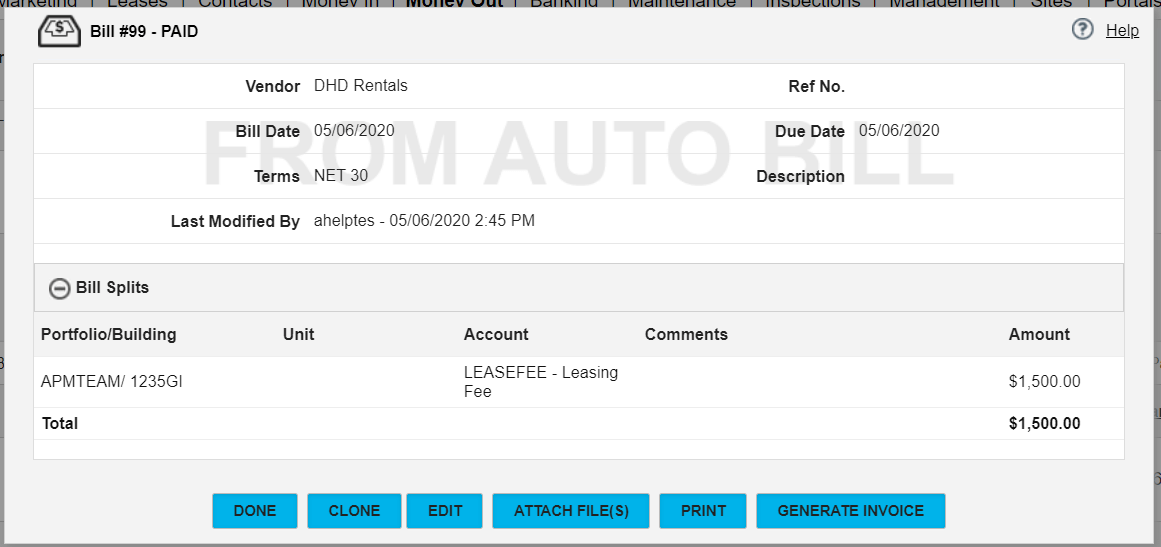Open the Maintenance menu tab
The width and height of the screenshot is (1161, 547).
[x=682, y=3]
